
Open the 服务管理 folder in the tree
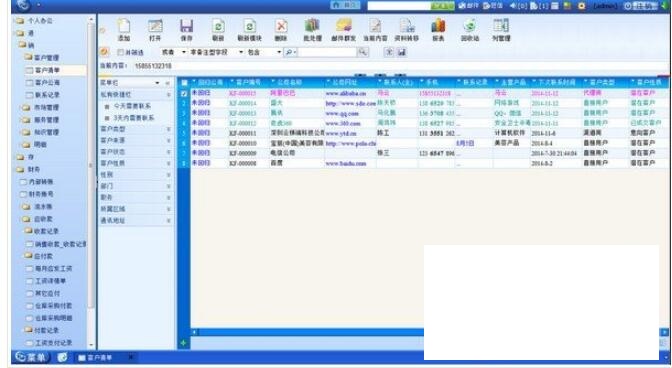click(x=46, y=120)
